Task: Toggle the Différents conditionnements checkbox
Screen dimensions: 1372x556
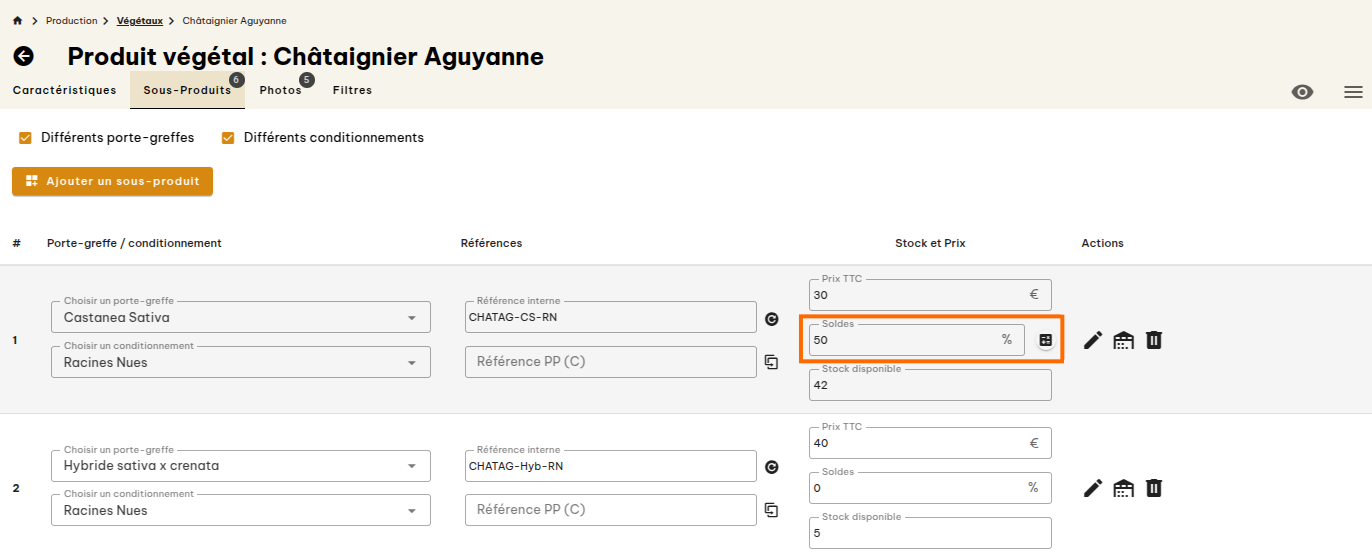Action: point(228,138)
